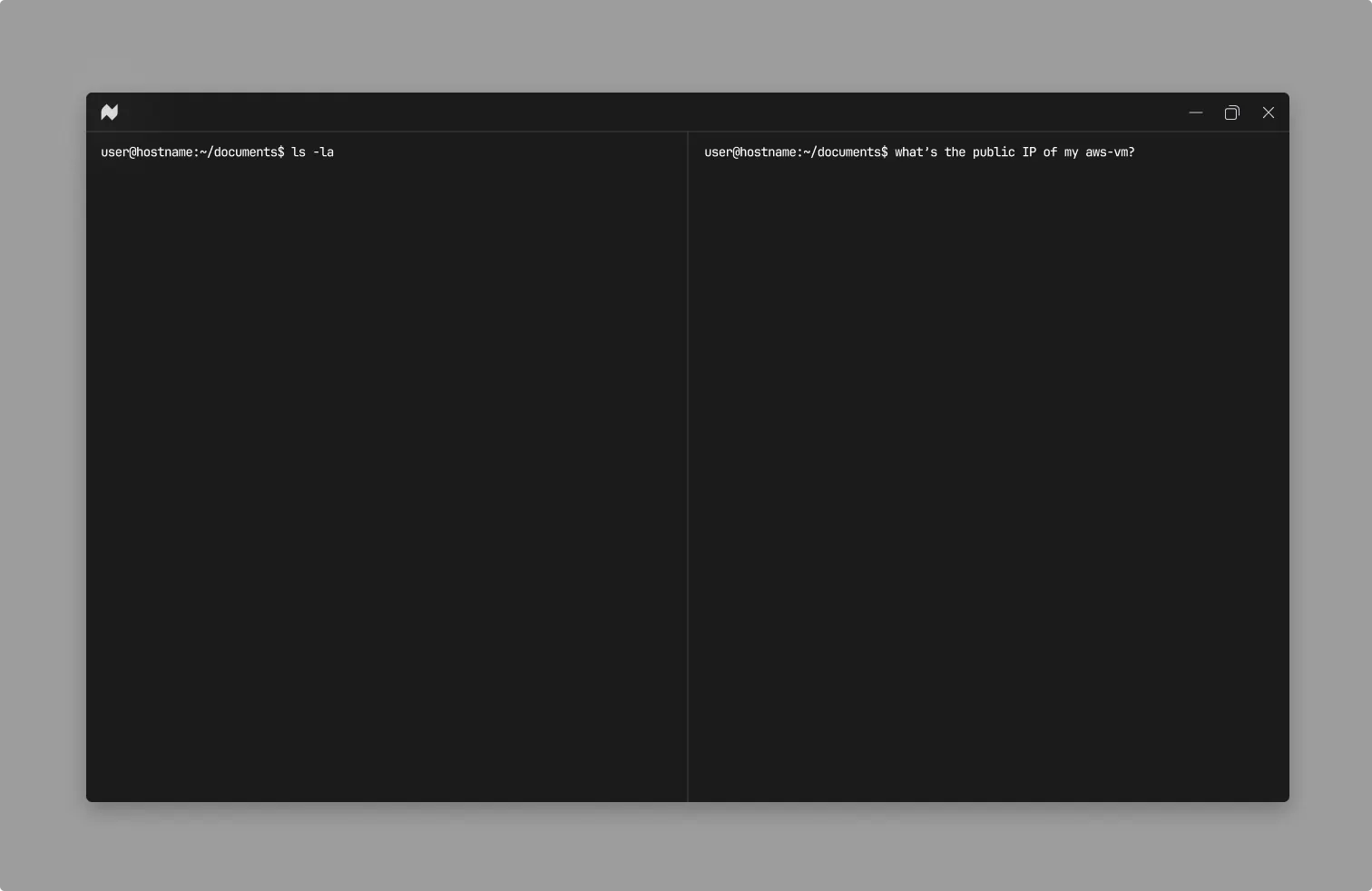
Task: Focus right pane asking about aws-vm IP
Action: (989, 467)
